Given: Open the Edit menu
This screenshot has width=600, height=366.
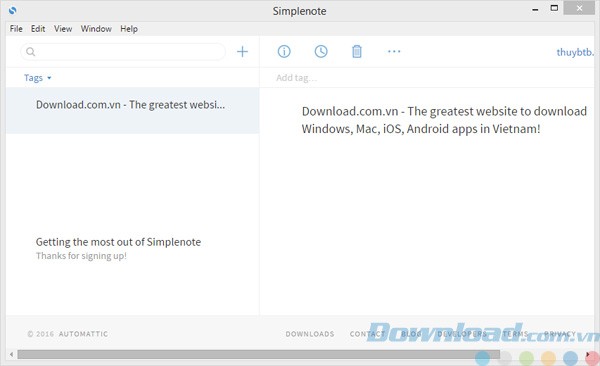Looking at the screenshot, I should pyautogui.click(x=38, y=29).
